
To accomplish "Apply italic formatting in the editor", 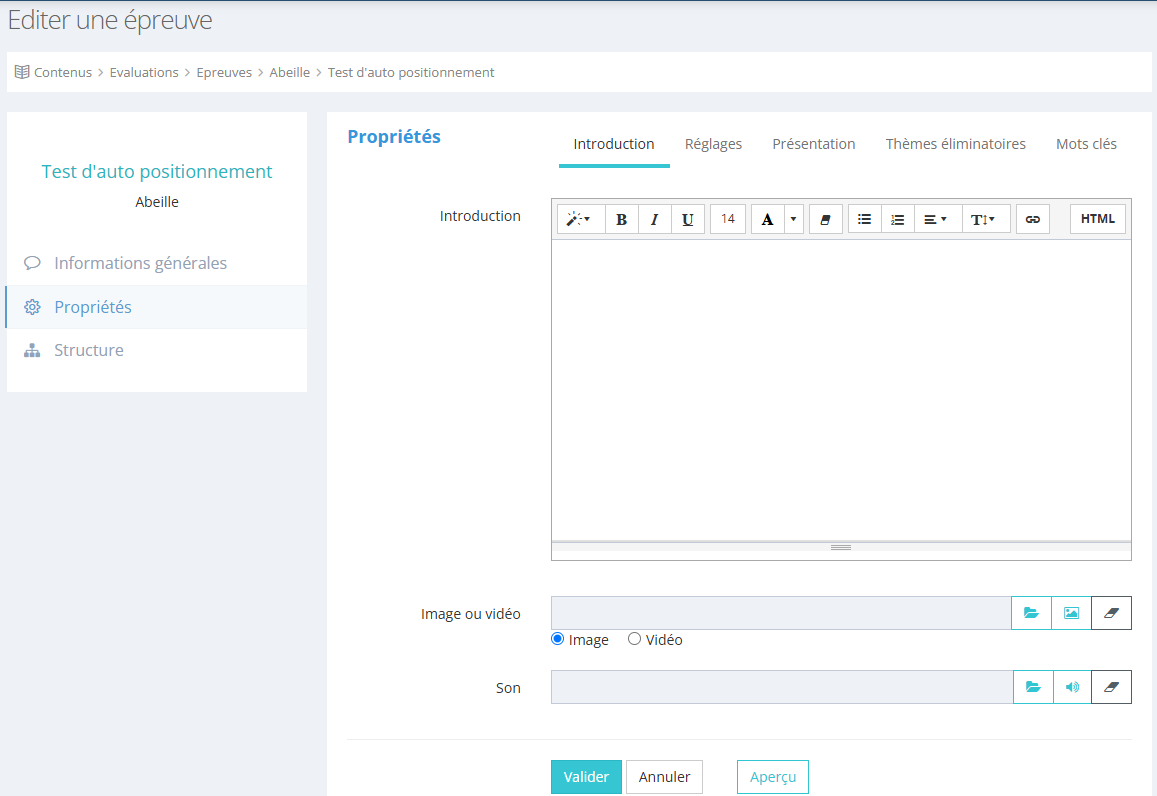I will 654,219.
